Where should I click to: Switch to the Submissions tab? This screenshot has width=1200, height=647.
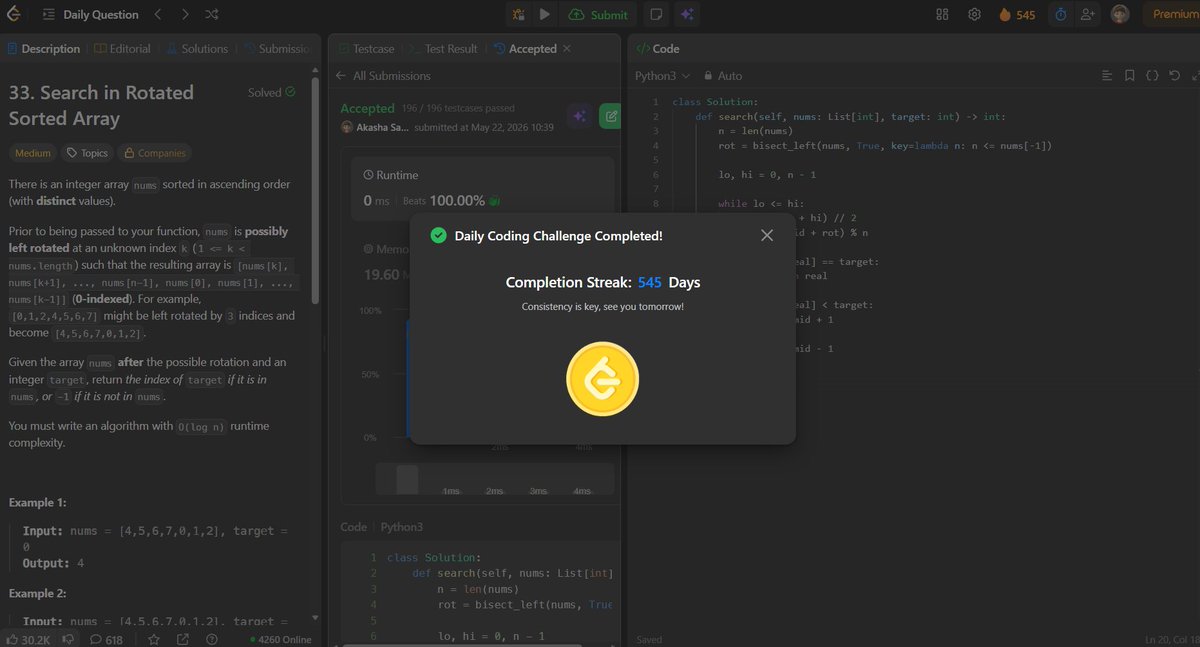click(x=276, y=48)
